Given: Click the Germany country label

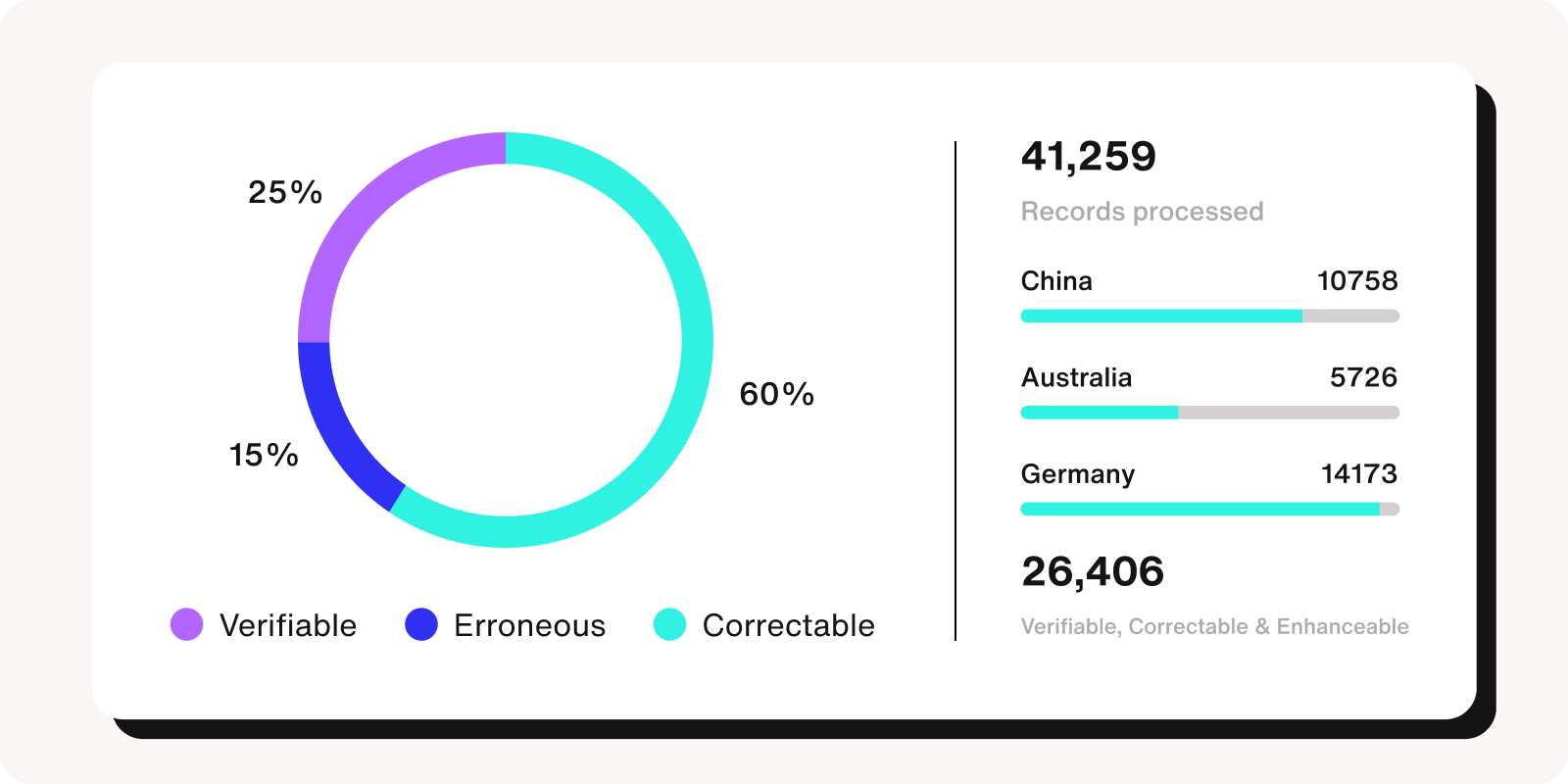Looking at the screenshot, I should tap(1078, 474).
